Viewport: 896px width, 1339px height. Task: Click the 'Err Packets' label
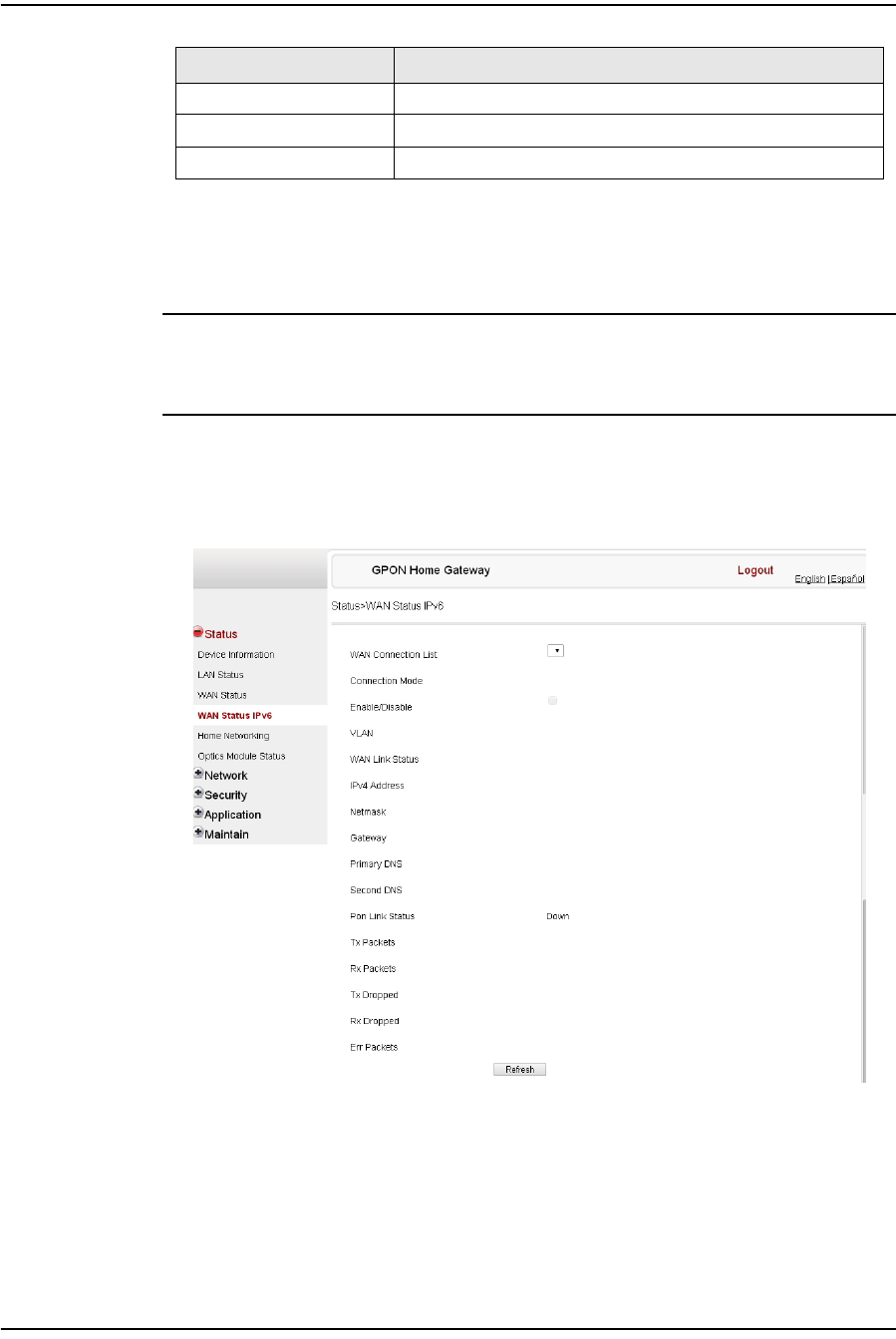(x=374, y=1047)
